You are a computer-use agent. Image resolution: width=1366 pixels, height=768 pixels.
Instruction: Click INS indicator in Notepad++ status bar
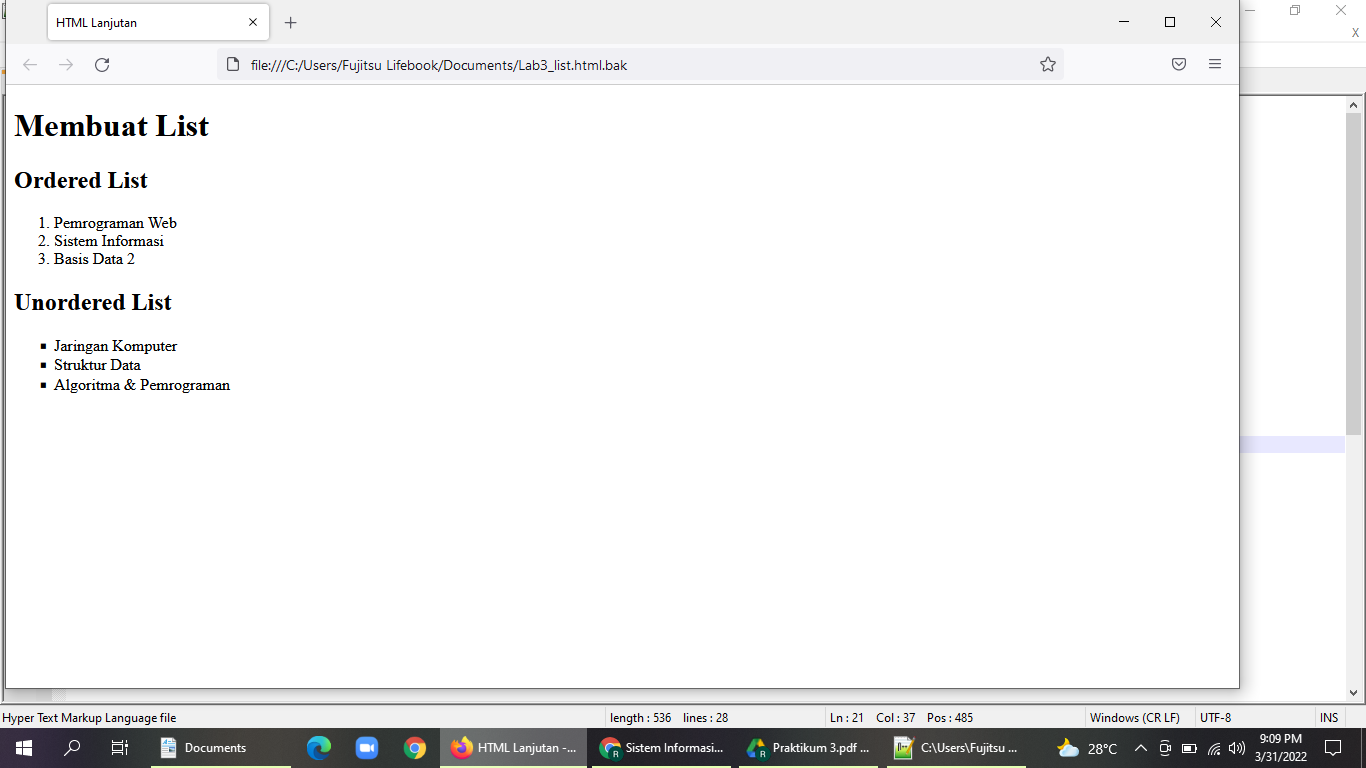click(1329, 718)
